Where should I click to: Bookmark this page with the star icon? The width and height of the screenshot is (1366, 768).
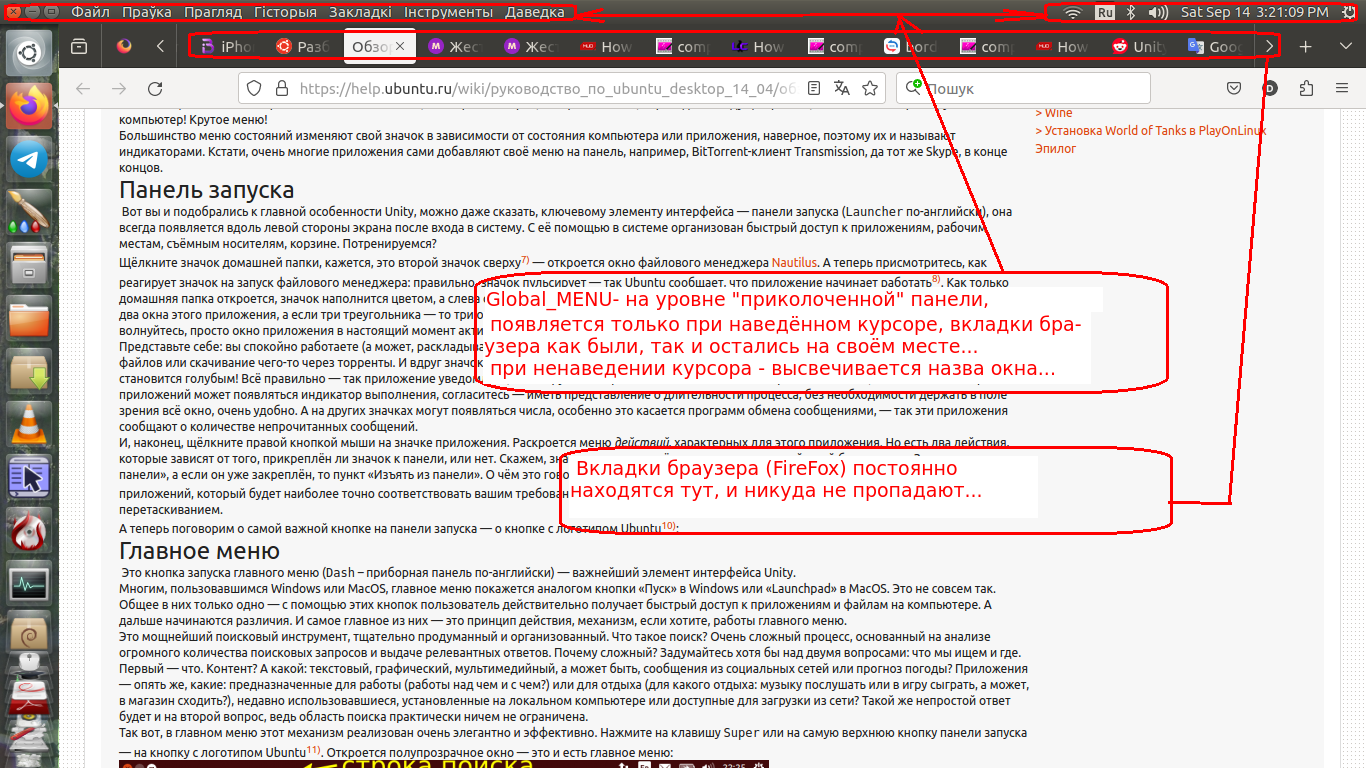[x=870, y=88]
